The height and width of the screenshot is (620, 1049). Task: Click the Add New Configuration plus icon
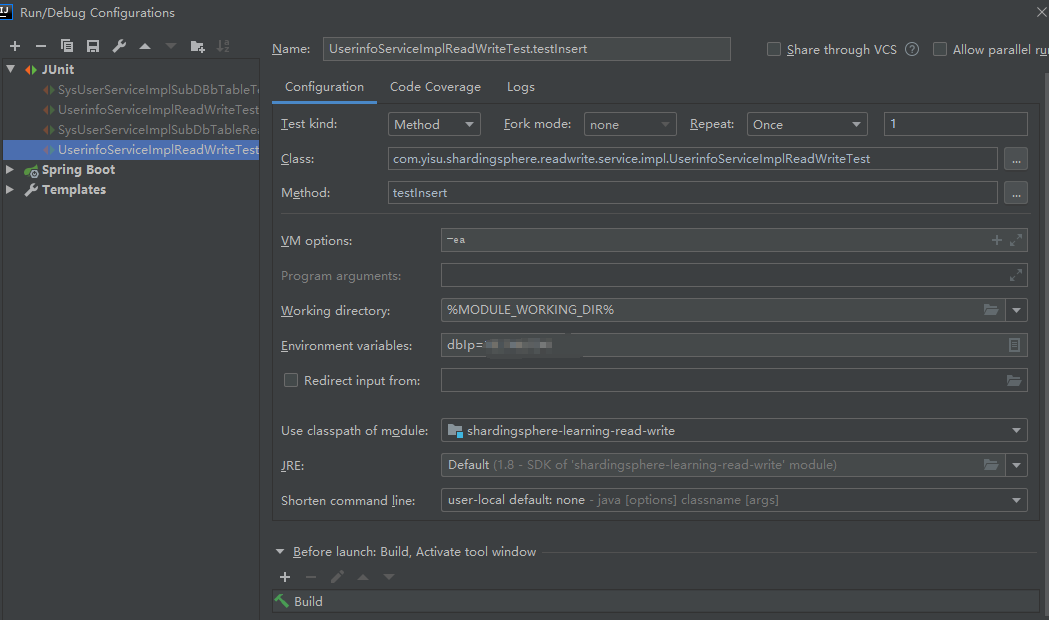pos(15,46)
